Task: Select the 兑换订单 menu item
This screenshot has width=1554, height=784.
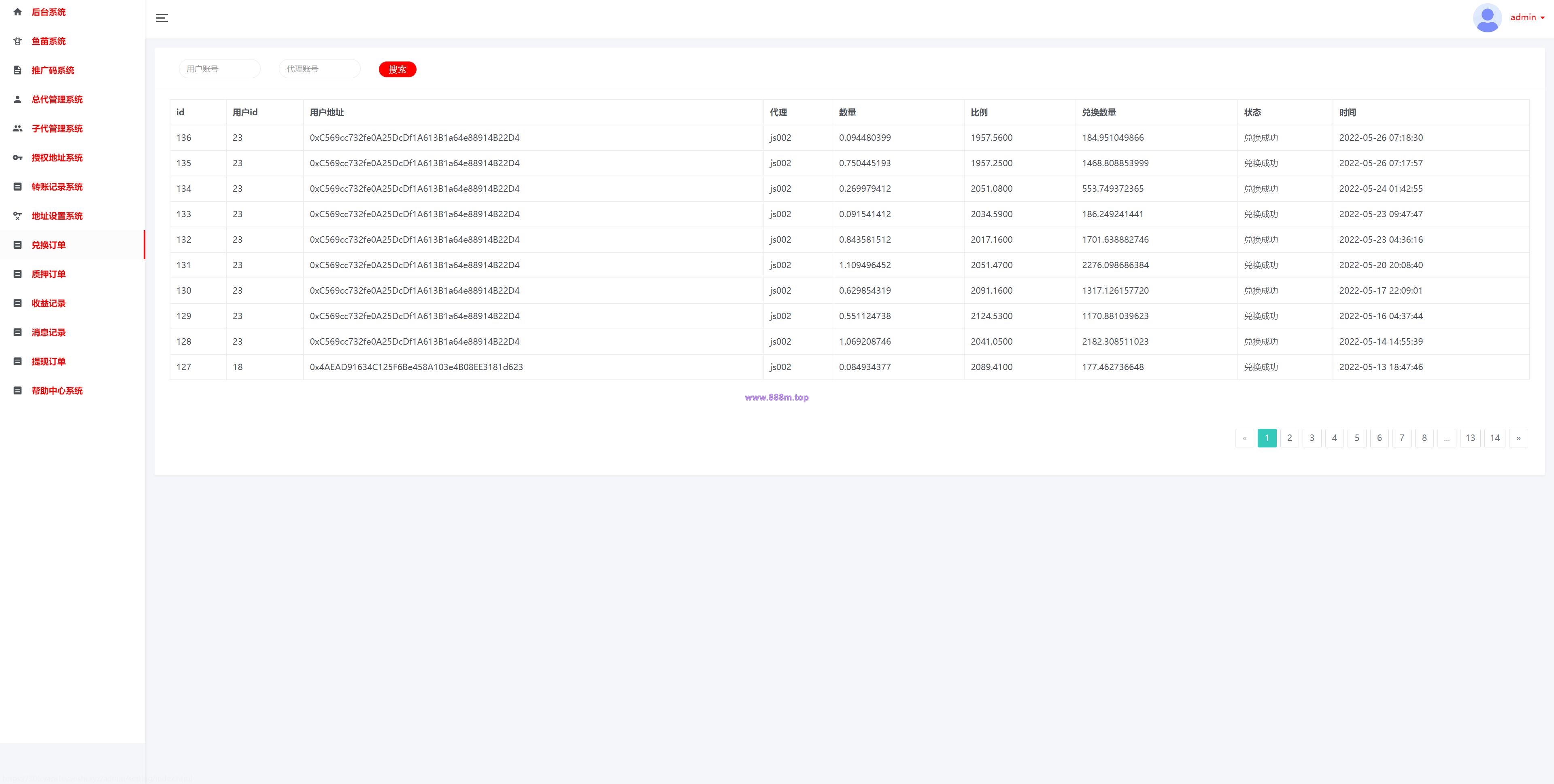Action: [72, 245]
